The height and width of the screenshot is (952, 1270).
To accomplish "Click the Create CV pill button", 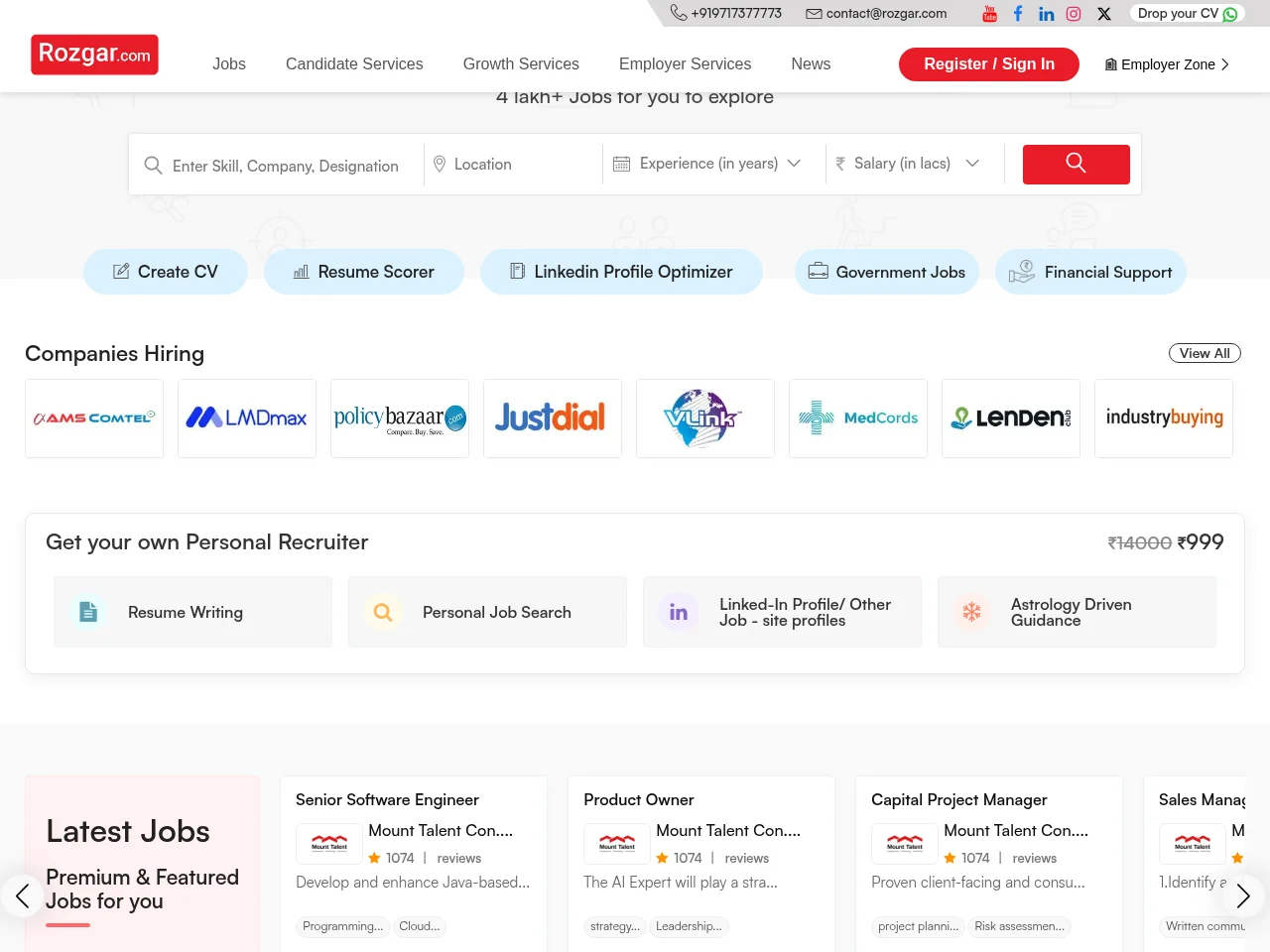I will pos(166,272).
